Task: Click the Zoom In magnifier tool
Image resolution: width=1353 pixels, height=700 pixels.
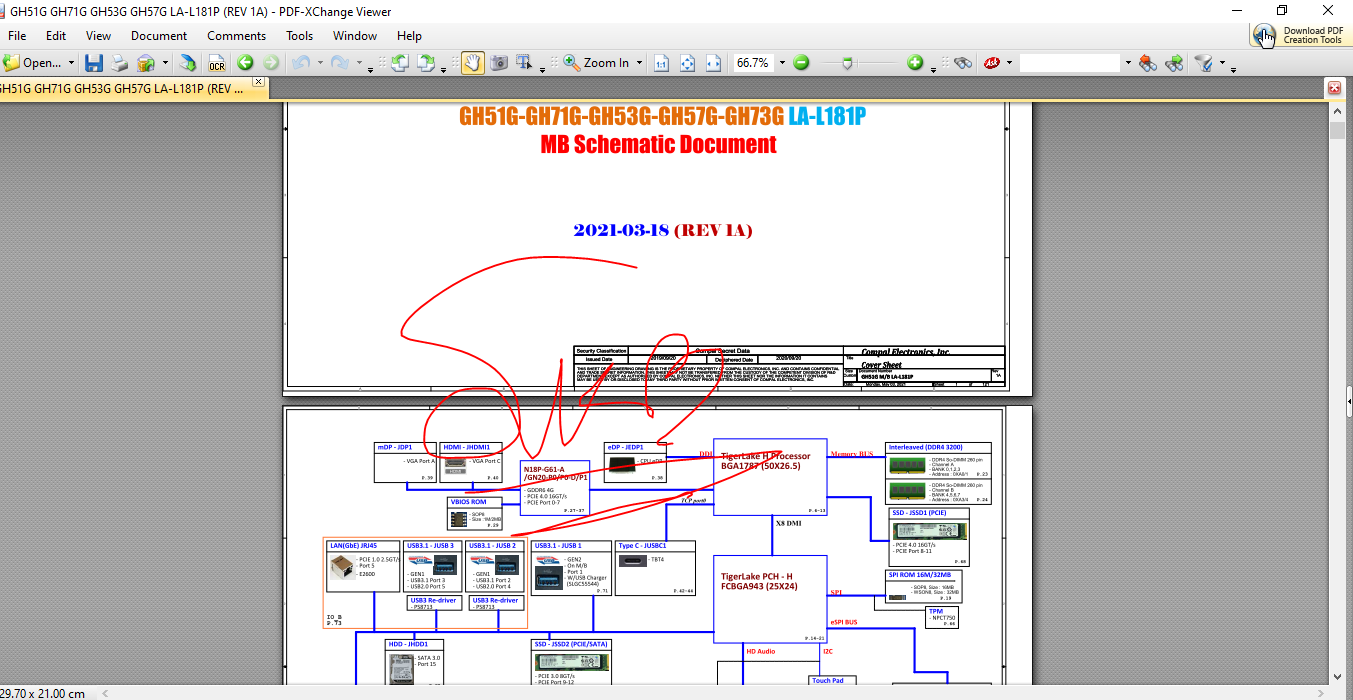Action: click(596, 63)
